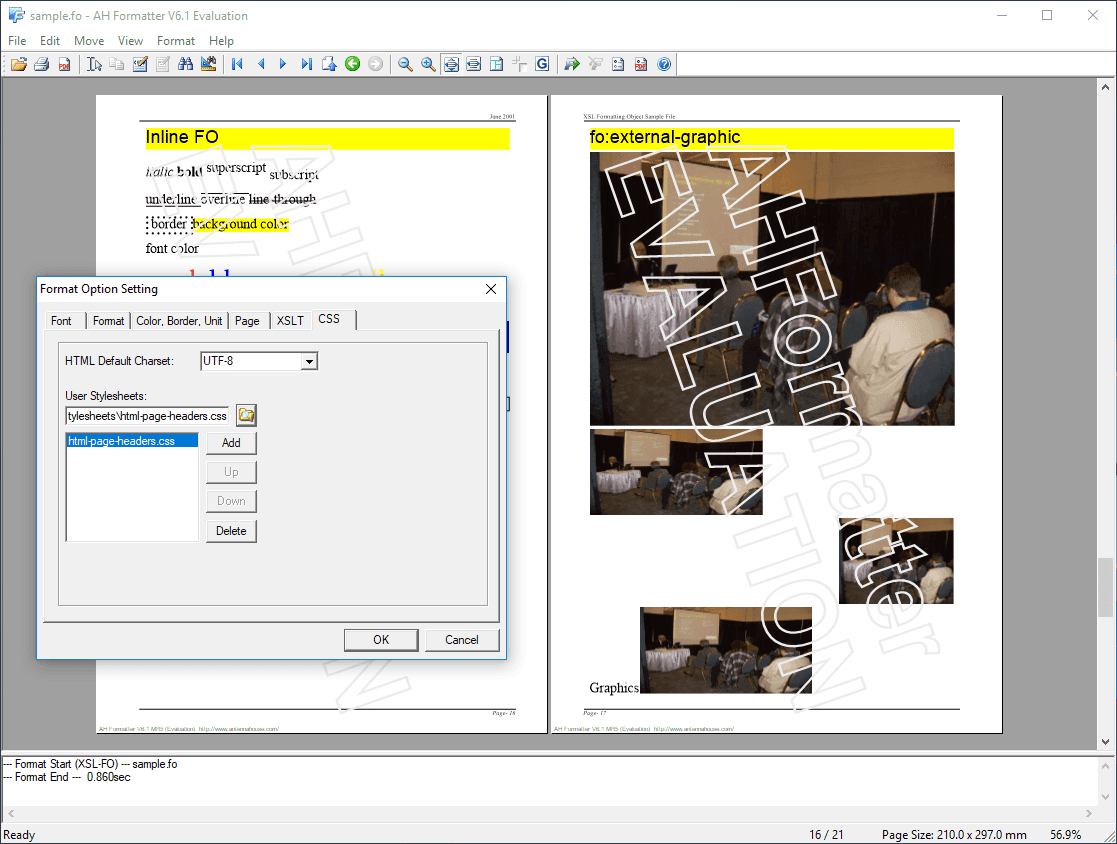
Task: Expand the HTML Default Charset dropdown
Action: (x=309, y=361)
